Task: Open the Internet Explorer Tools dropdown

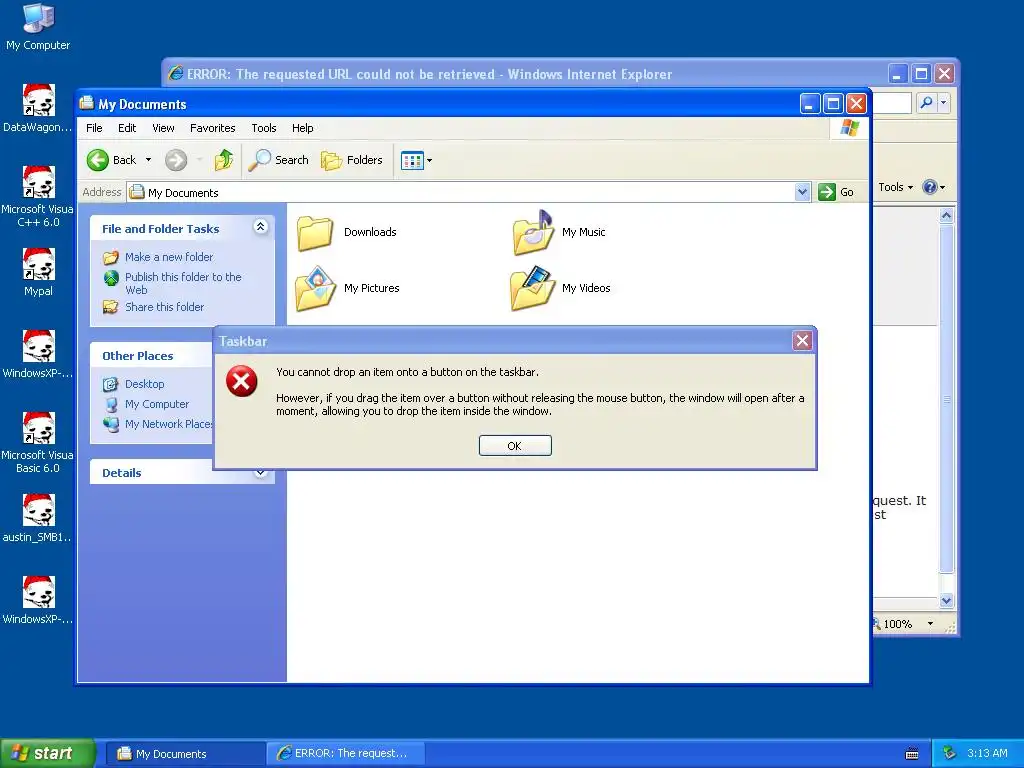Action: pyautogui.click(x=895, y=187)
